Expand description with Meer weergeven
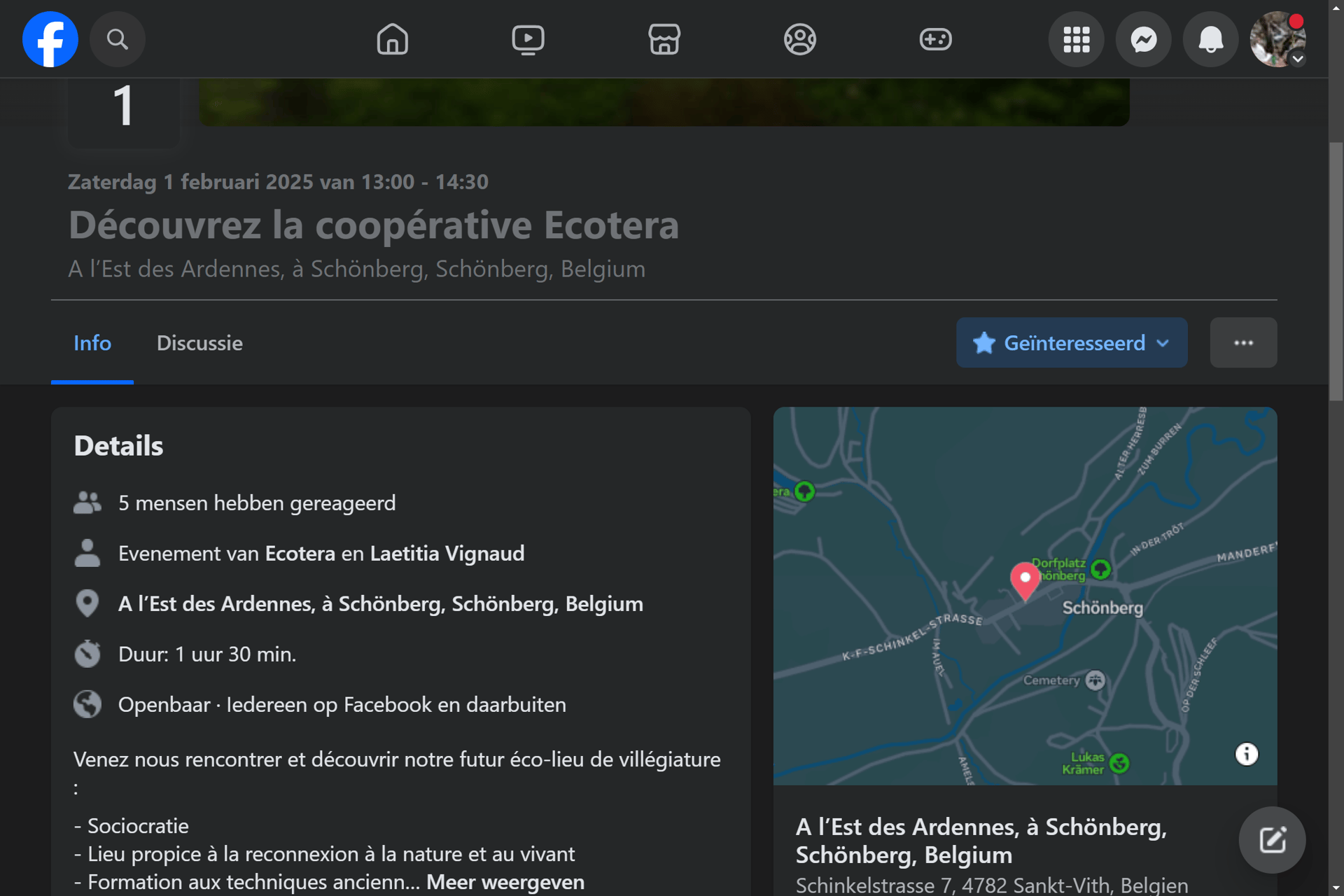 point(505,882)
